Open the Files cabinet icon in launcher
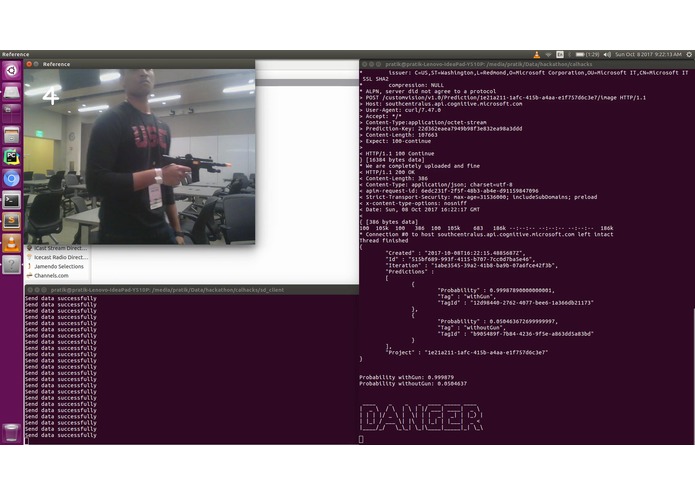 [12, 135]
